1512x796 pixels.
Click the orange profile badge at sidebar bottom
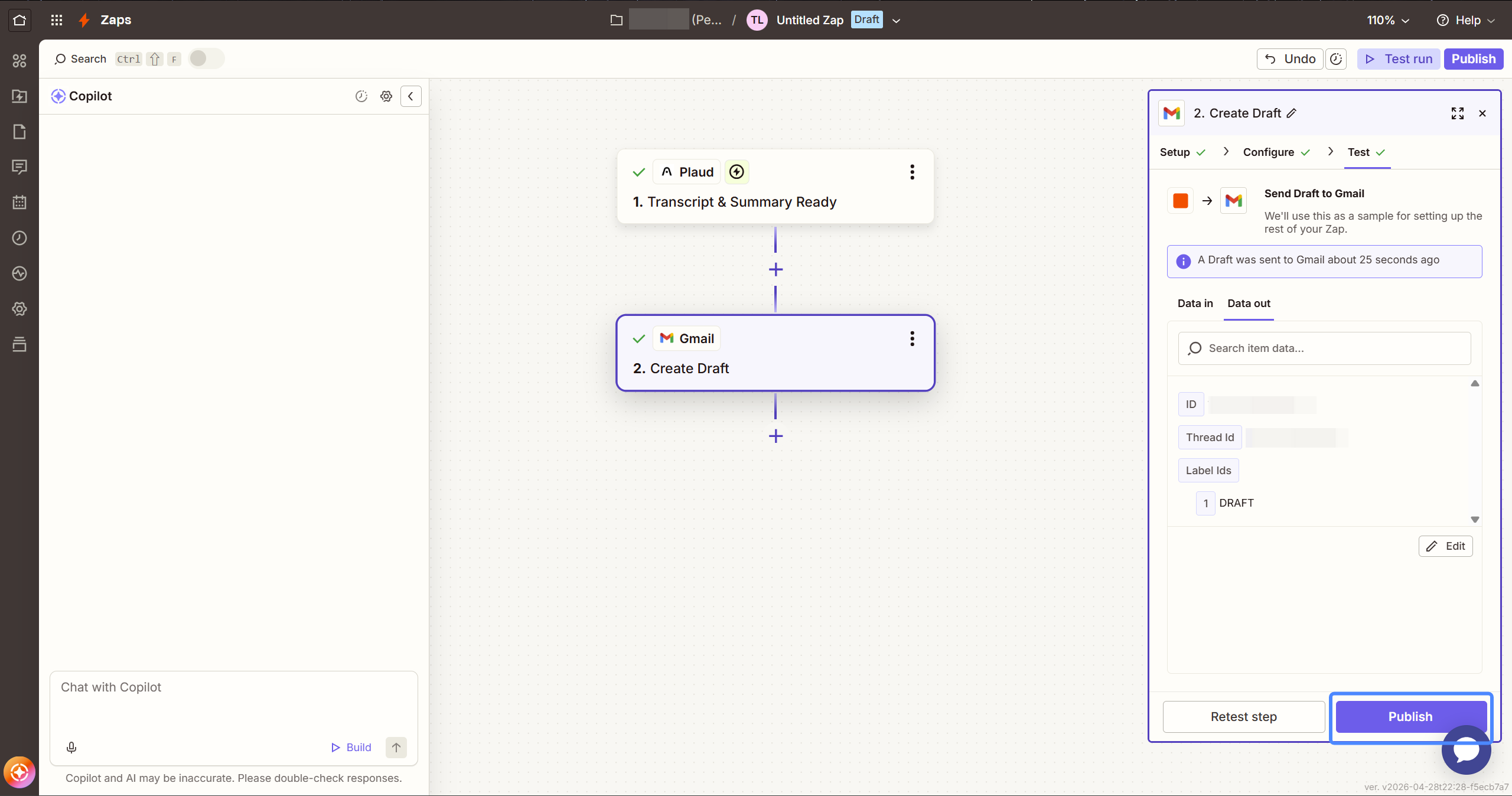pos(19,772)
